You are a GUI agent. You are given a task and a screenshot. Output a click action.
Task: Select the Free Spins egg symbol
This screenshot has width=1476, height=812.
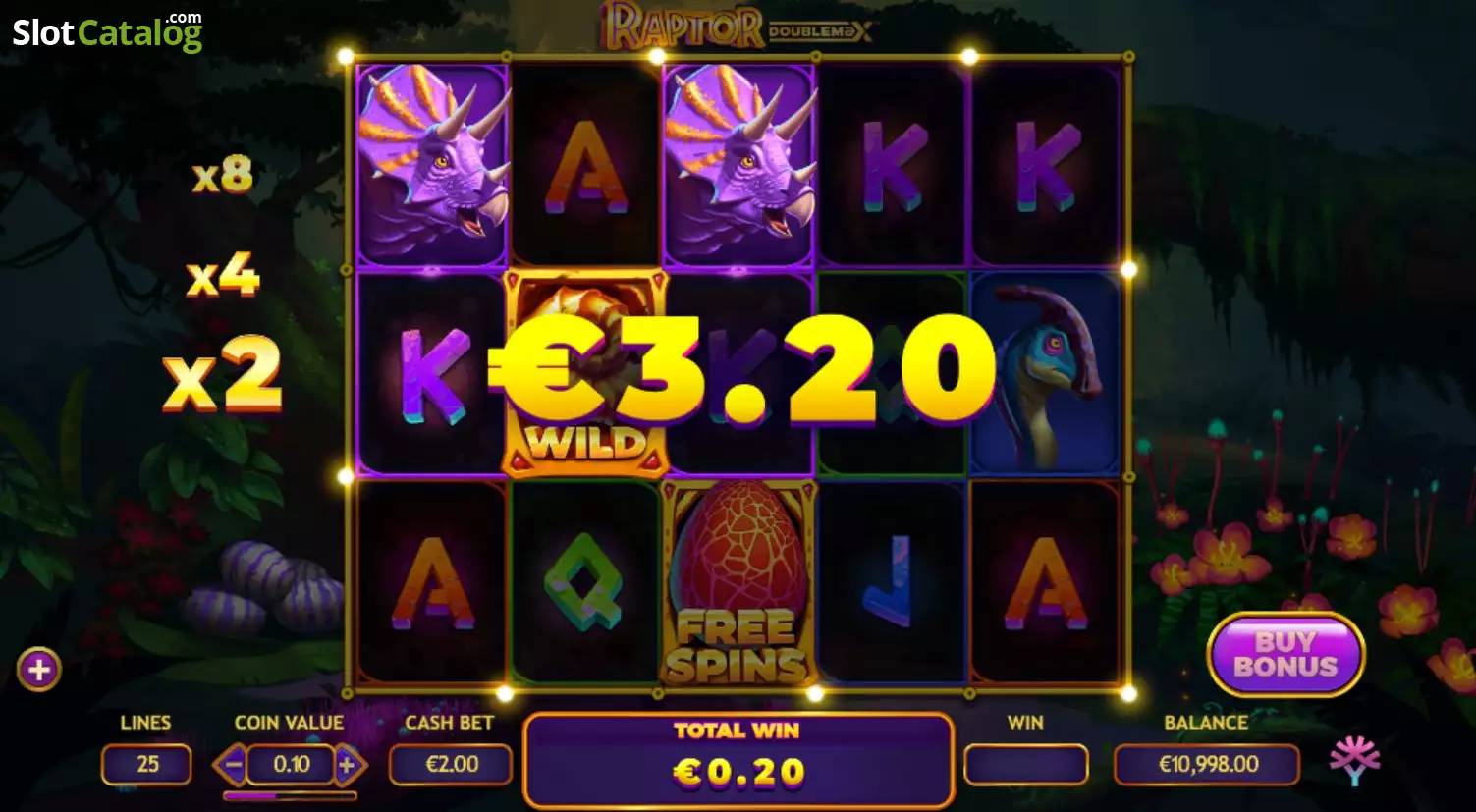click(738, 581)
